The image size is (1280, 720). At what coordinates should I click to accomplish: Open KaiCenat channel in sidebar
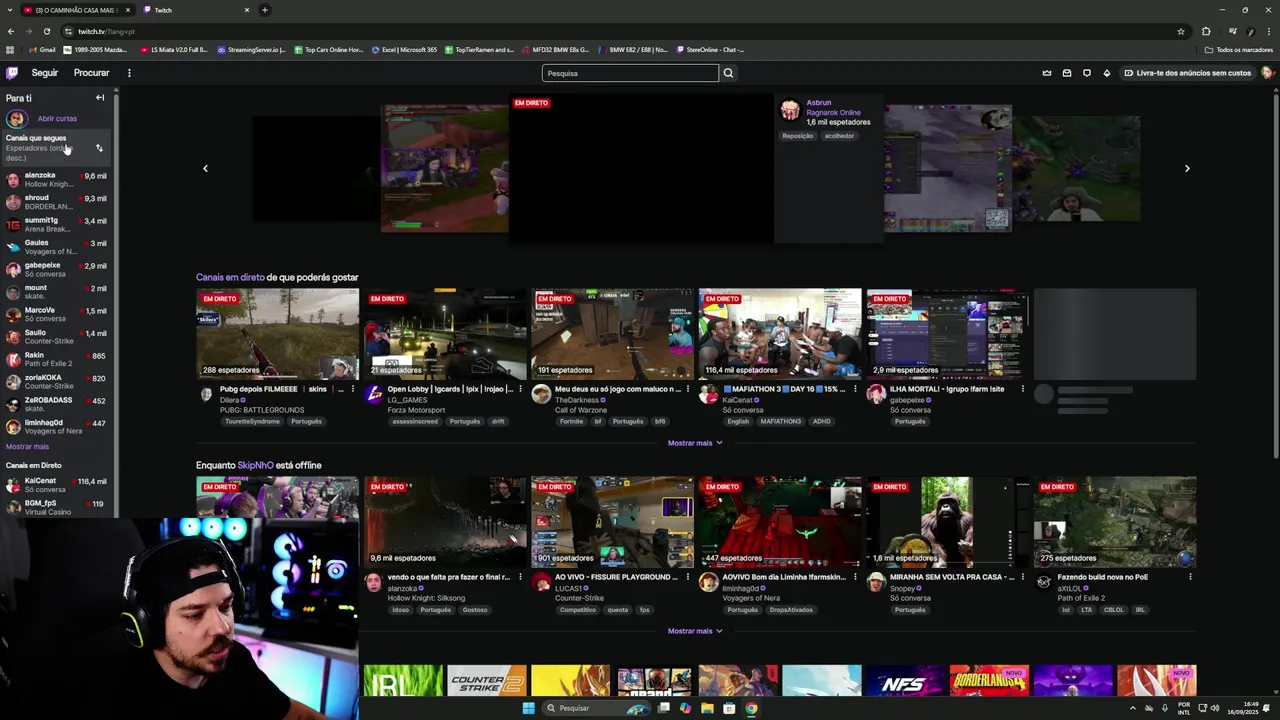[56, 485]
